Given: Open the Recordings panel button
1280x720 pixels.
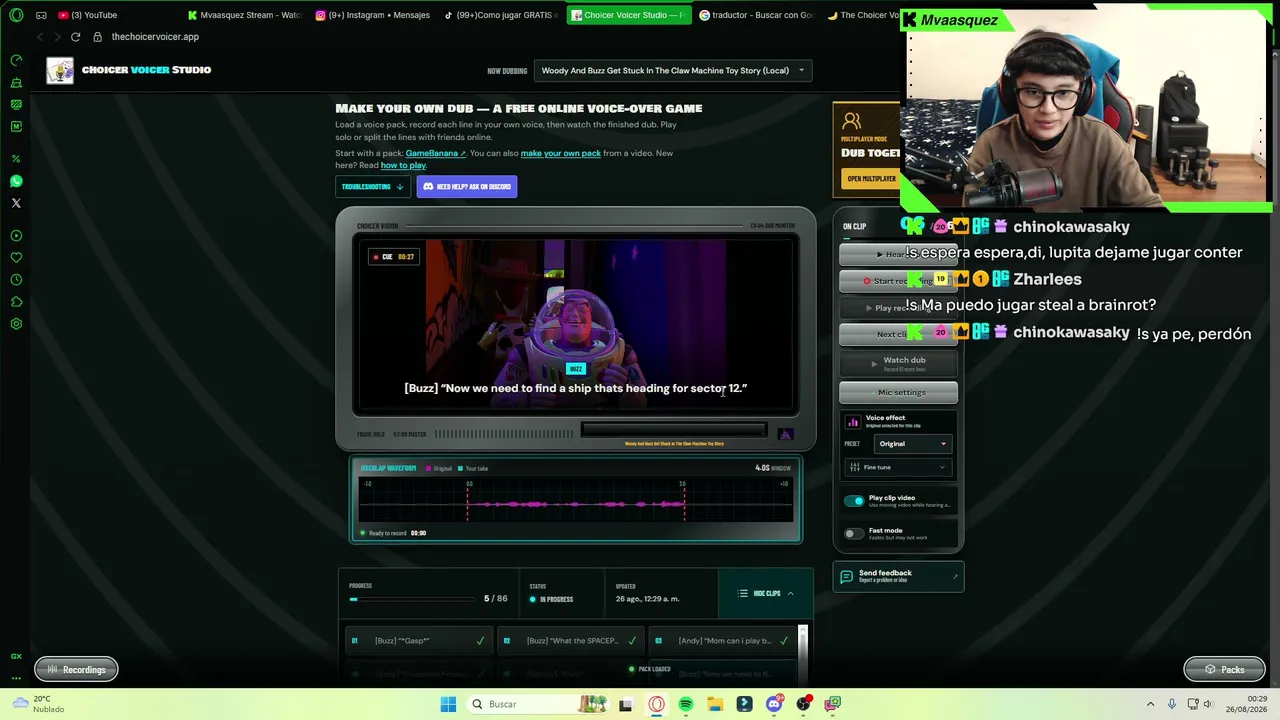Looking at the screenshot, I should (76, 670).
